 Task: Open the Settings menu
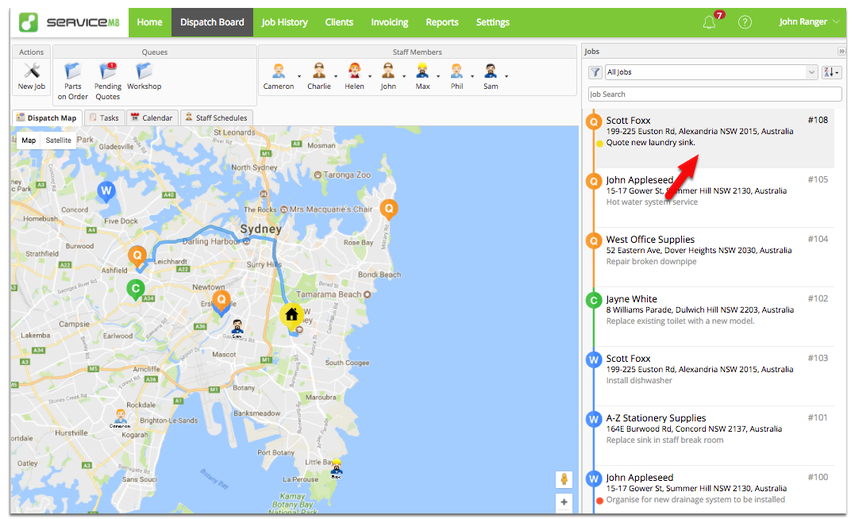tap(492, 22)
